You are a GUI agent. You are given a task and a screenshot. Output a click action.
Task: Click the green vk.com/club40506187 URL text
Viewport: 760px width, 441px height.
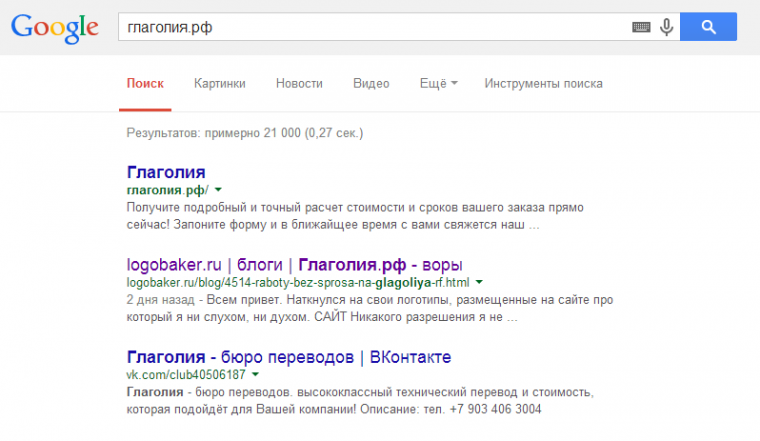tap(186, 375)
